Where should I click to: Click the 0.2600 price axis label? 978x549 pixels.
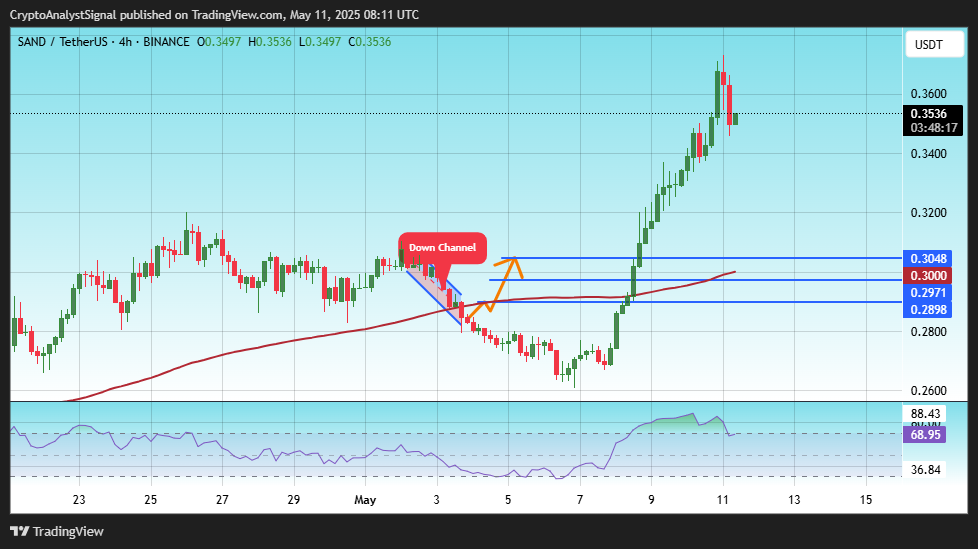[929, 391]
